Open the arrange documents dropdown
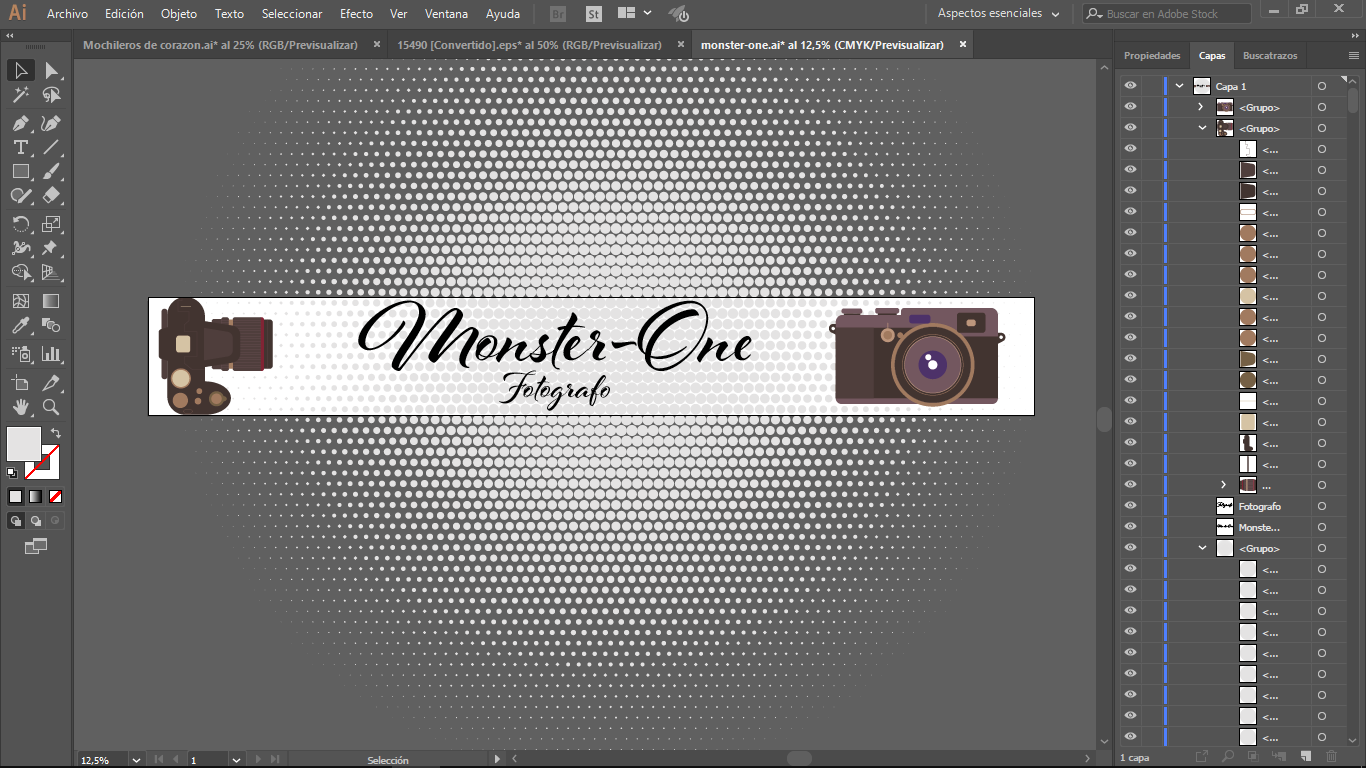 pyautogui.click(x=635, y=14)
